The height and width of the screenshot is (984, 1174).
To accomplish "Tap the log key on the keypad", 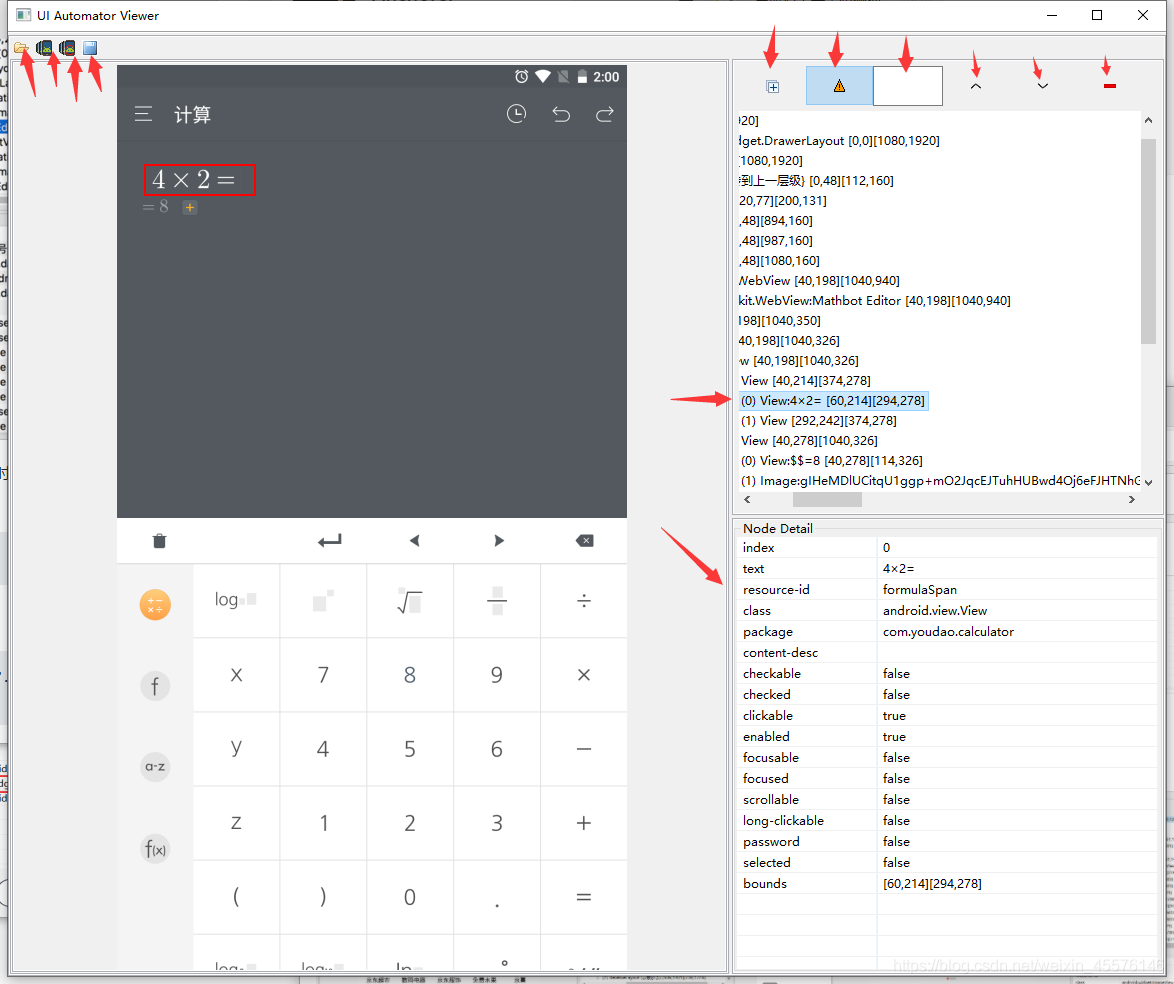I will [x=237, y=601].
